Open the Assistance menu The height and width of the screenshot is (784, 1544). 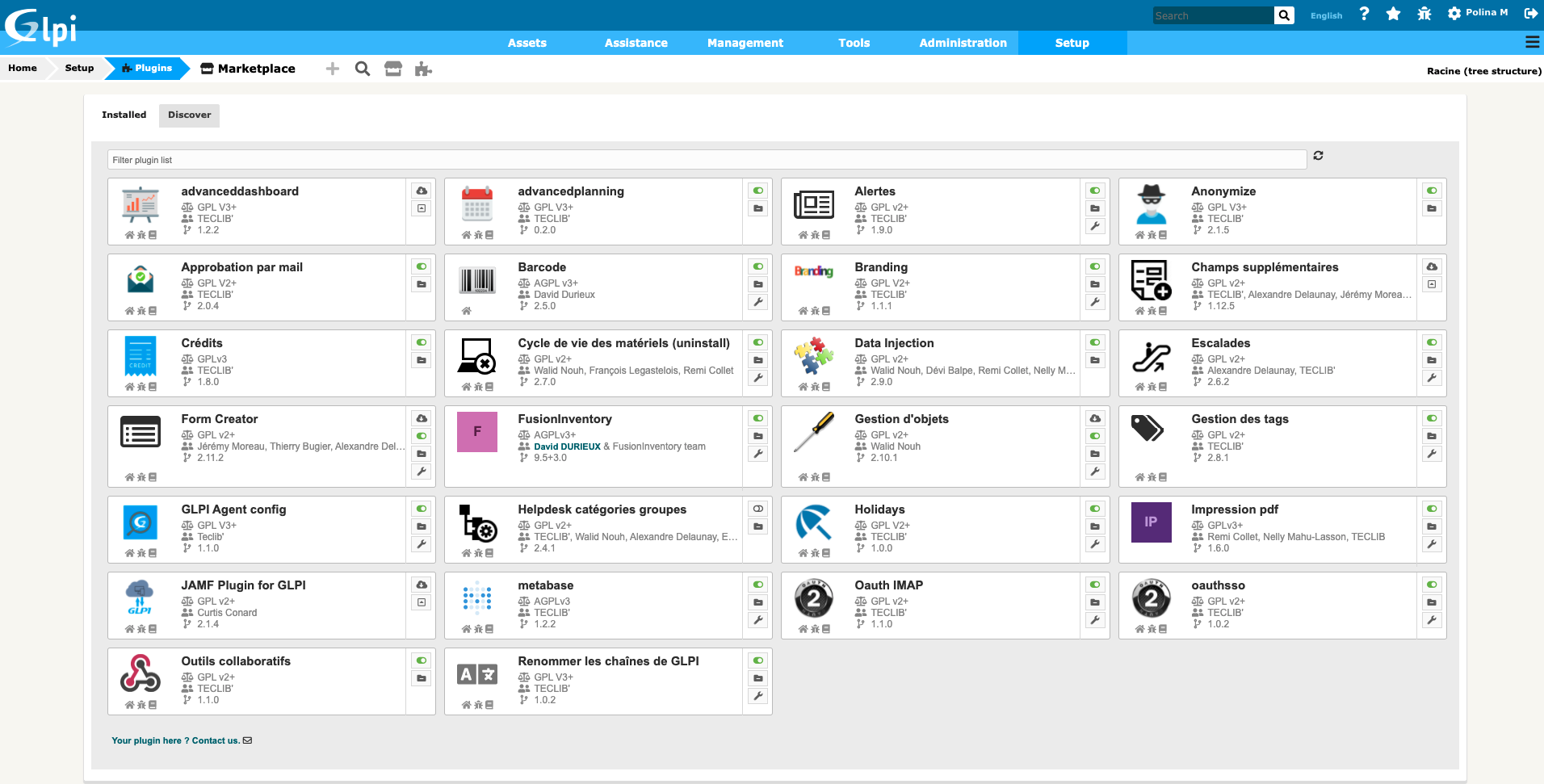pyautogui.click(x=636, y=43)
